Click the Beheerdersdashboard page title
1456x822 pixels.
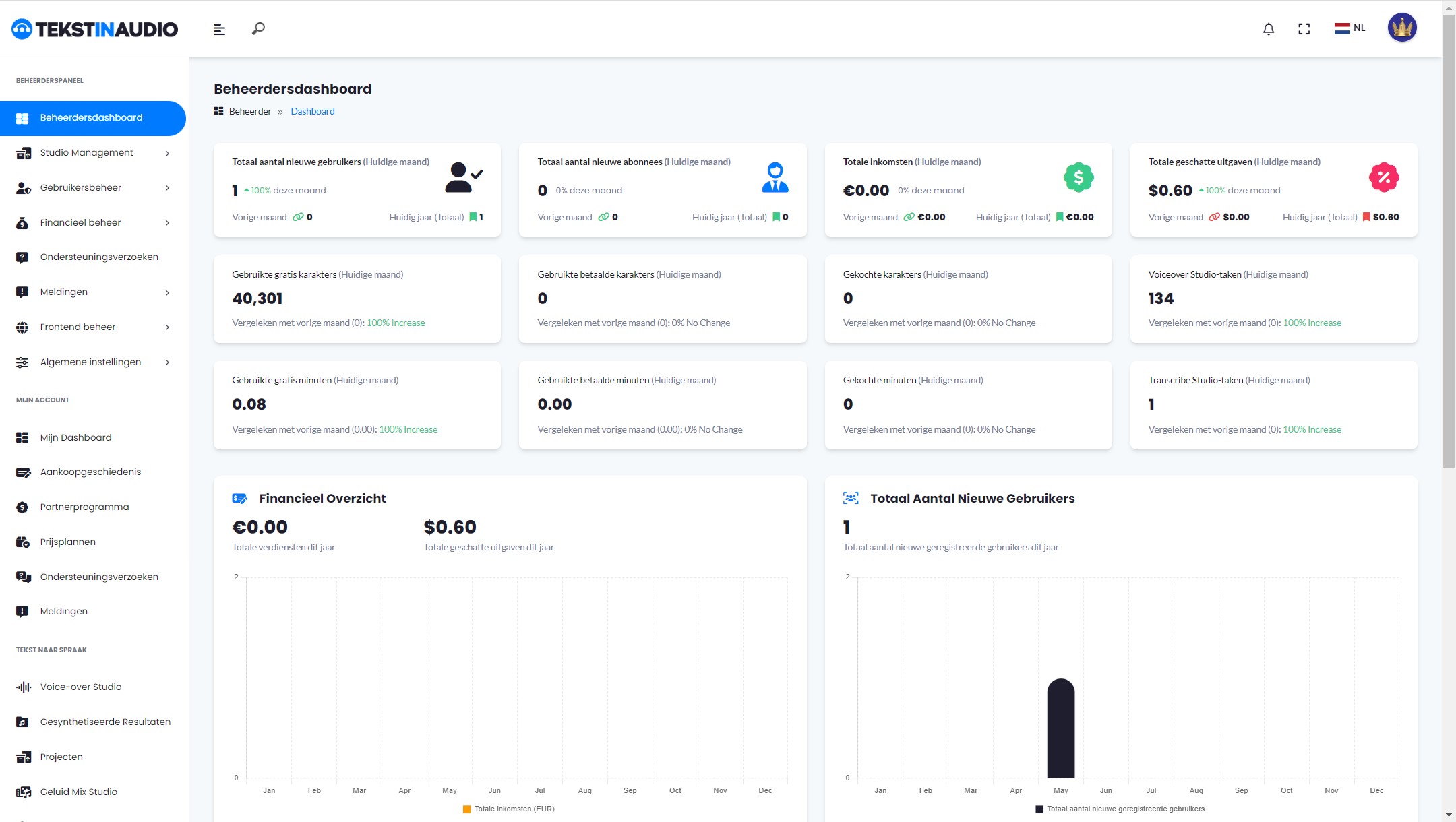293,89
